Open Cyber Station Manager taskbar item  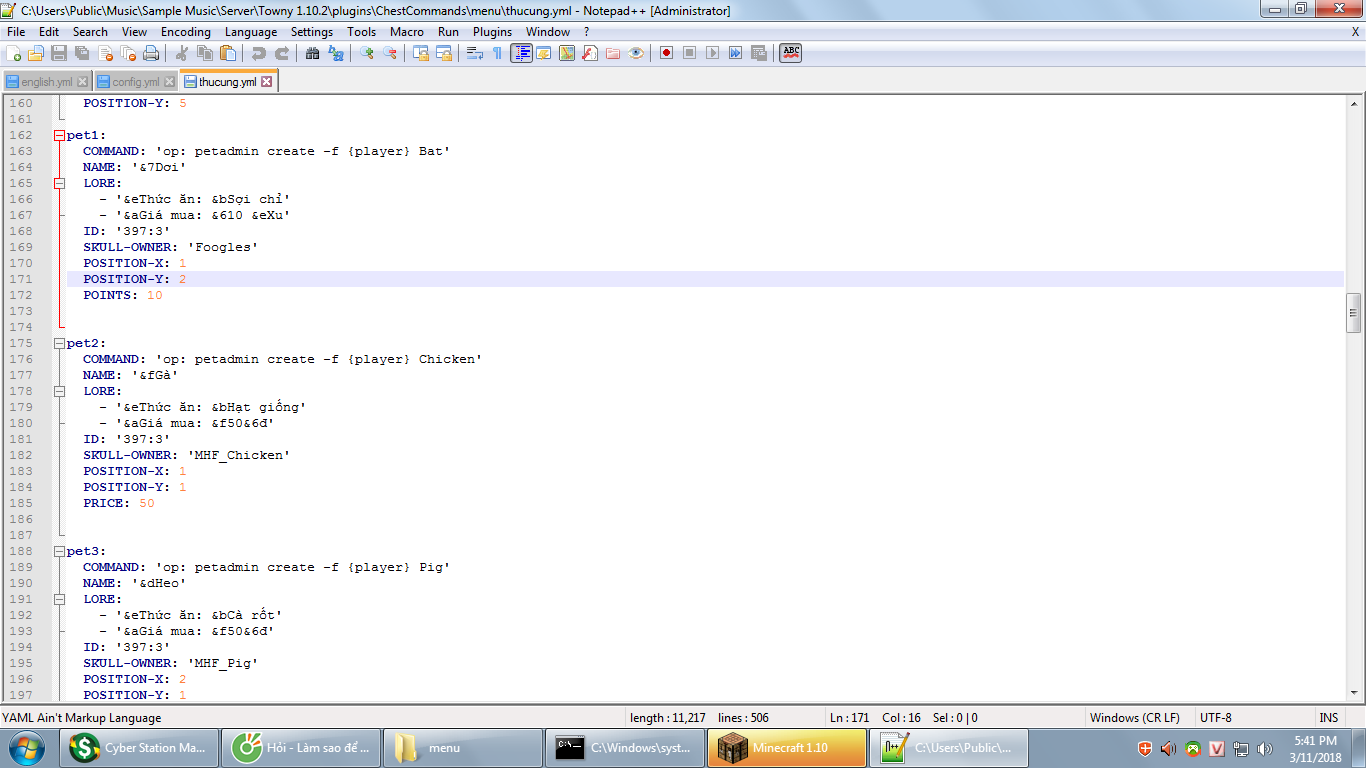click(138, 748)
